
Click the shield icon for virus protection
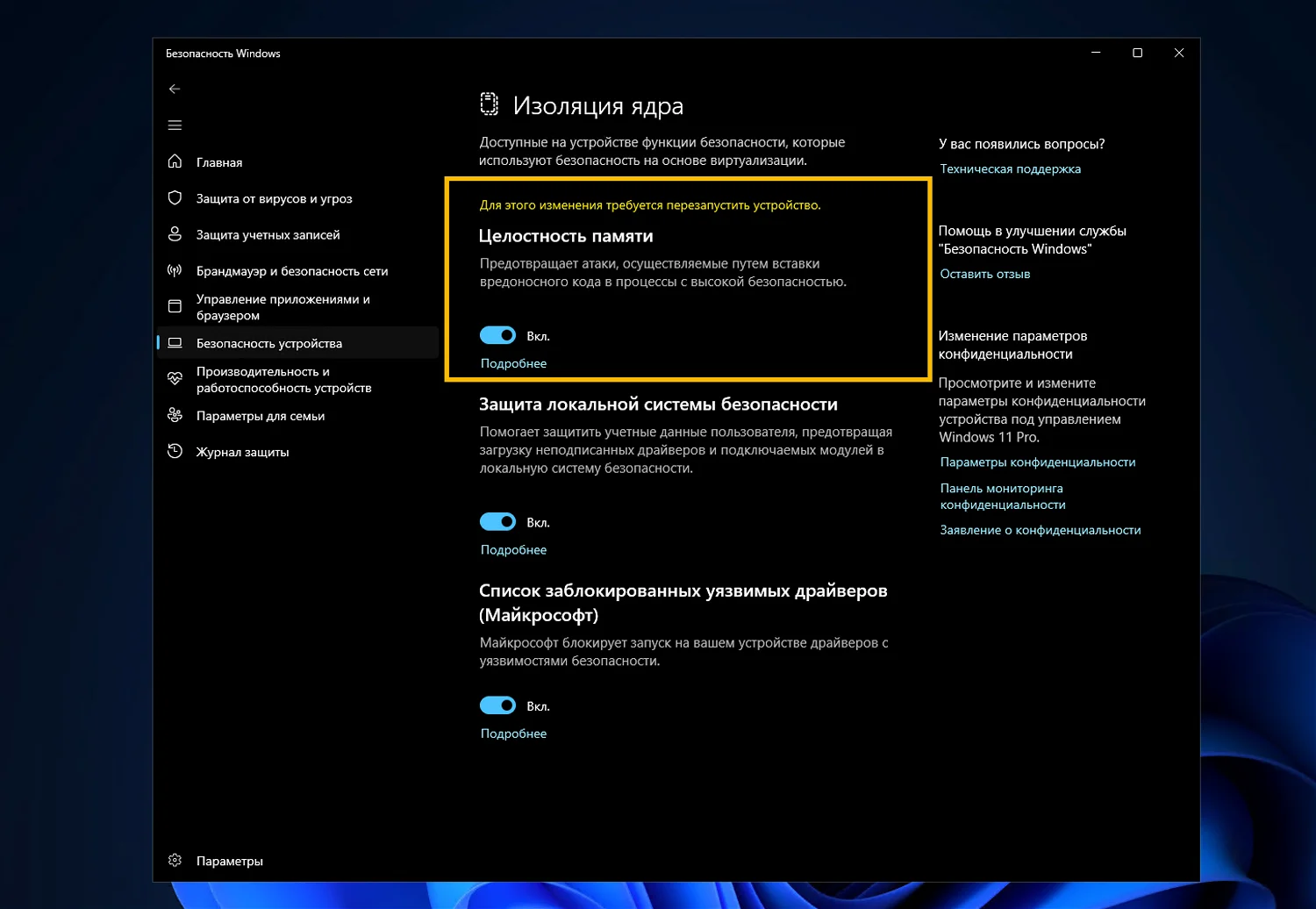pyautogui.click(x=175, y=197)
